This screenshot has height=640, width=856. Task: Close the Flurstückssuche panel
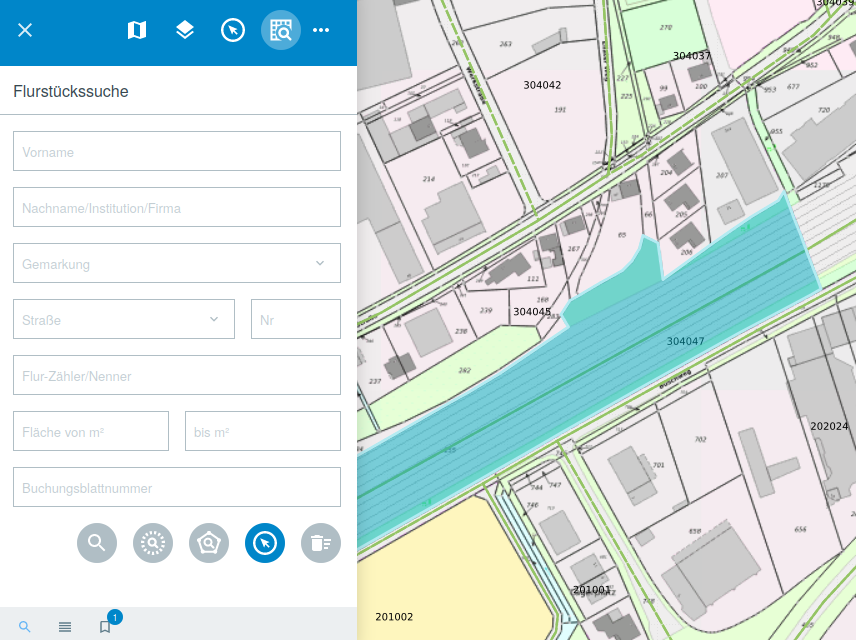point(25,30)
